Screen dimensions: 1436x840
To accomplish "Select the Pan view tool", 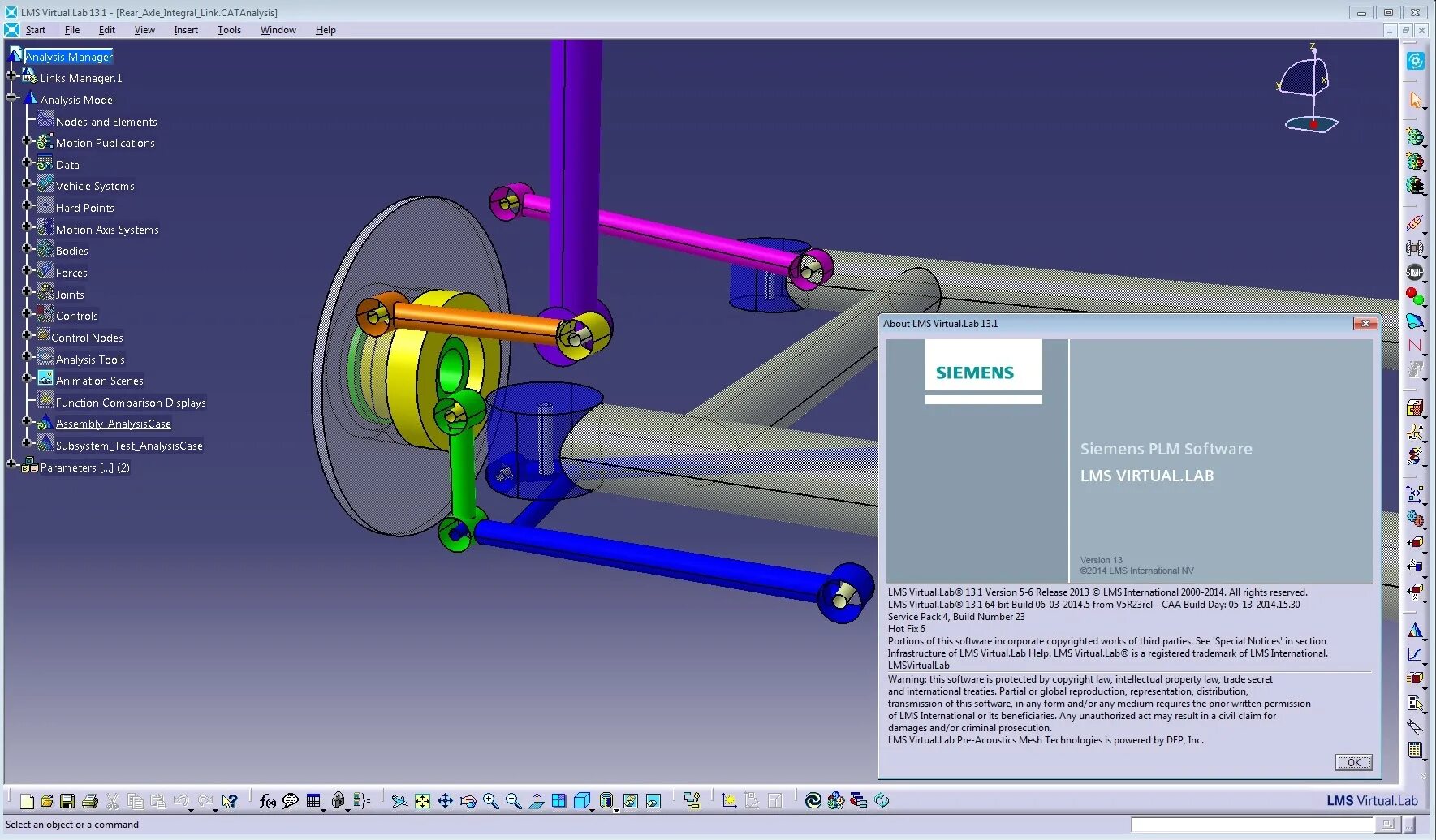I will [x=445, y=801].
